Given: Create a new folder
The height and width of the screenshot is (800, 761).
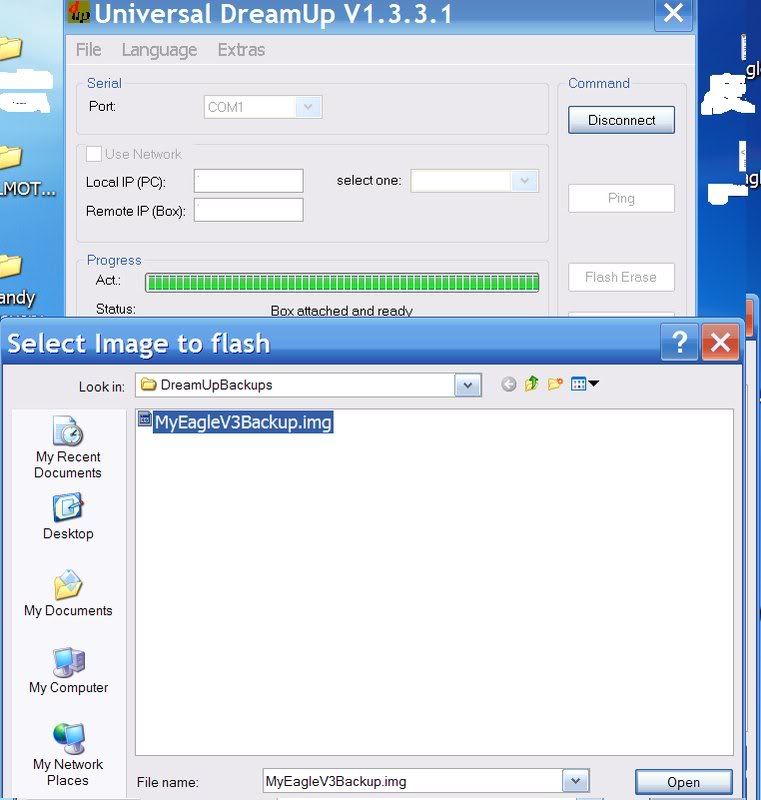Looking at the screenshot, I should click(555, 384).
